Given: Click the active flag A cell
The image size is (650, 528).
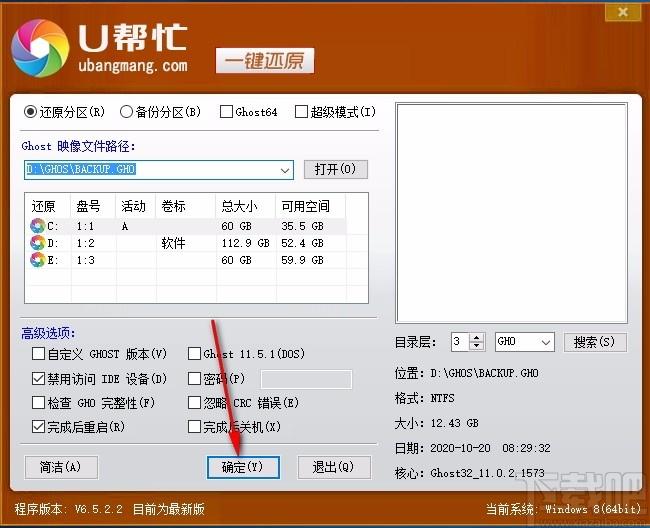Looking at the screenshot, I should point(125,226).
